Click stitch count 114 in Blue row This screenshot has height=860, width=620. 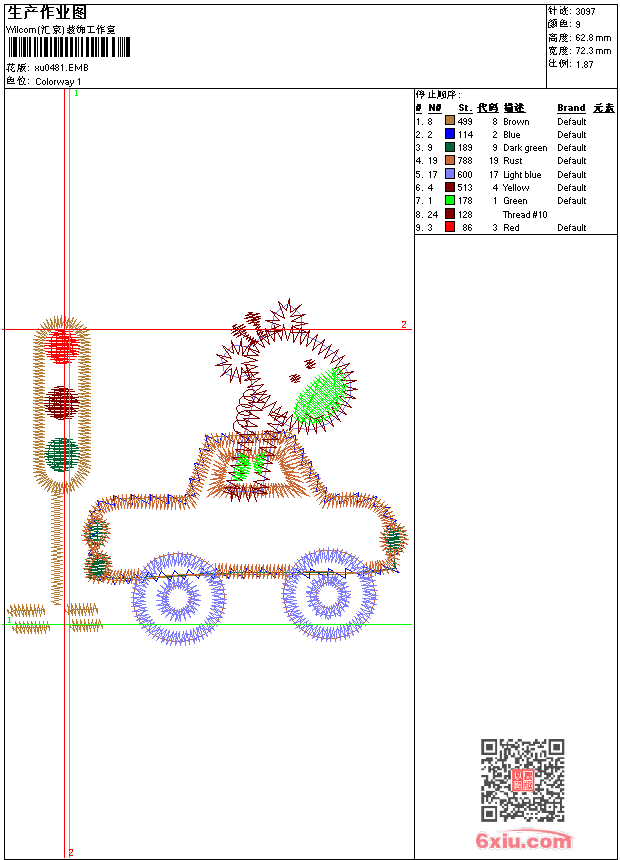465,135
